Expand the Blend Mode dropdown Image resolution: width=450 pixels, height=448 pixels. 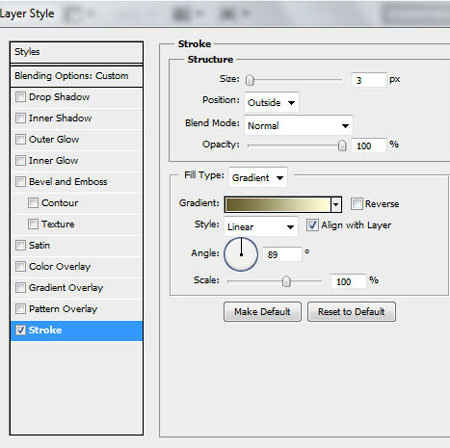pos(298,125)
